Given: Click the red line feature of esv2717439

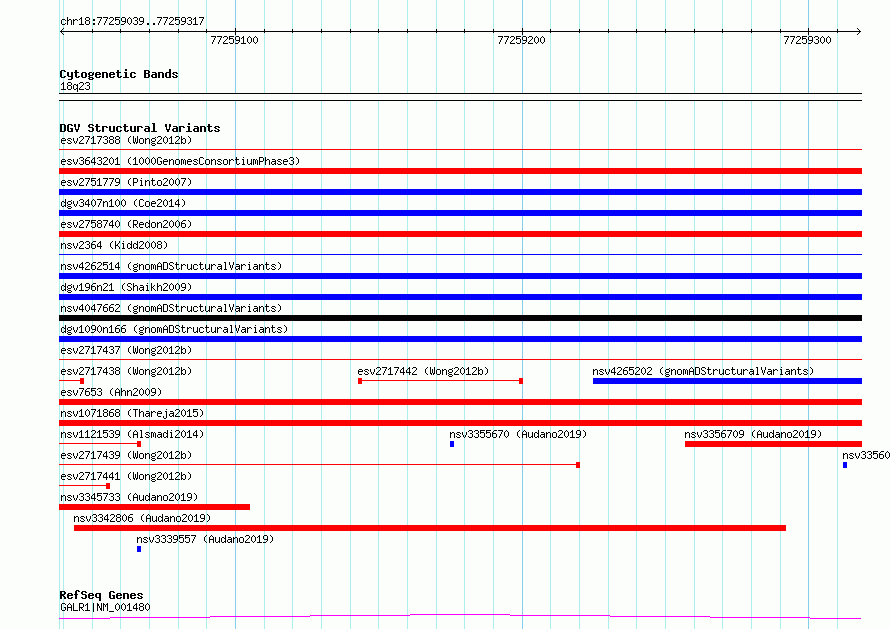Looking at the screenshot, I should 320,465.
